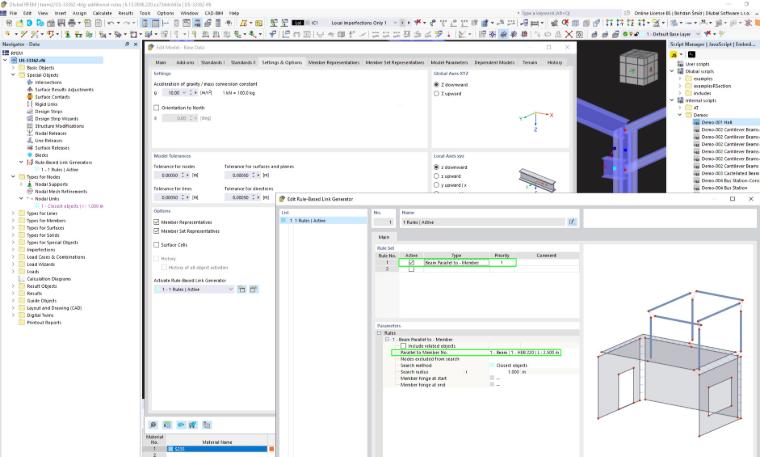
Task: Click the red X delete icon in second toolbar
Action: (569, 34)
